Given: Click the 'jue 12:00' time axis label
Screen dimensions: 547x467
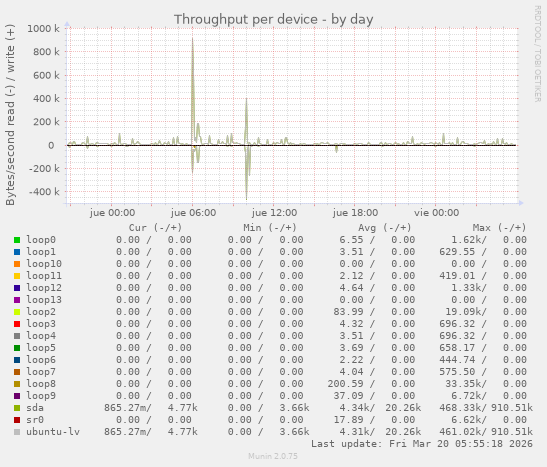Looking at the screenshot, I should click(274, 213).
